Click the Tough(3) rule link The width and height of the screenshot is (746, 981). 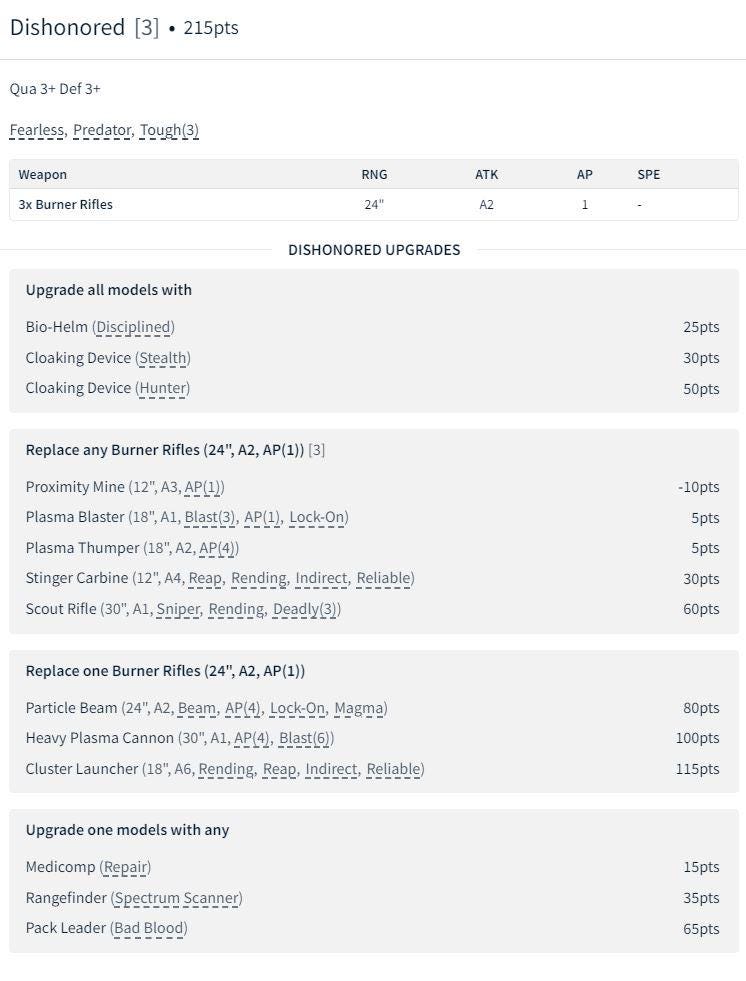[x=169, y=130]
